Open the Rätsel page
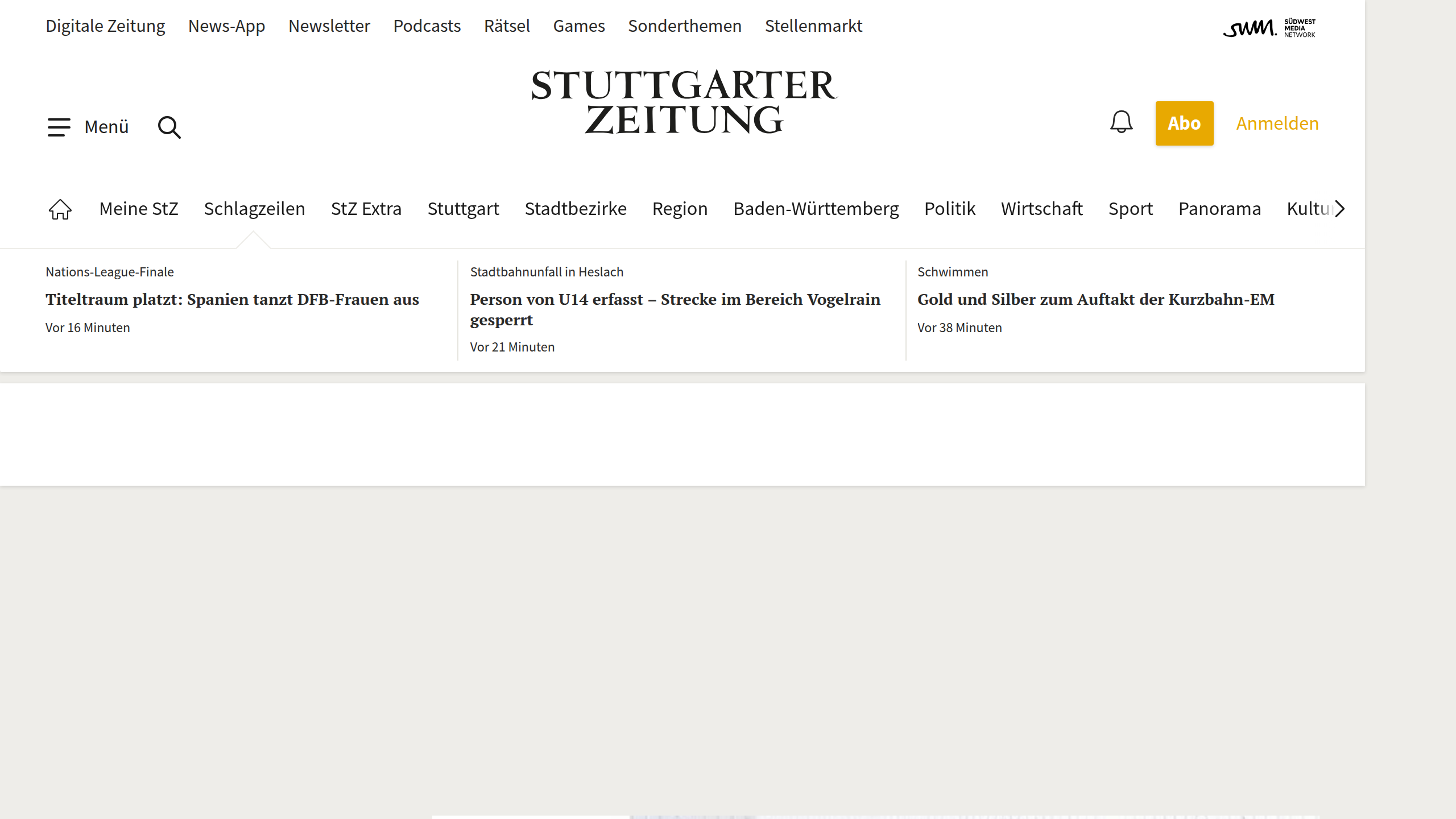 tap(507, 26)
